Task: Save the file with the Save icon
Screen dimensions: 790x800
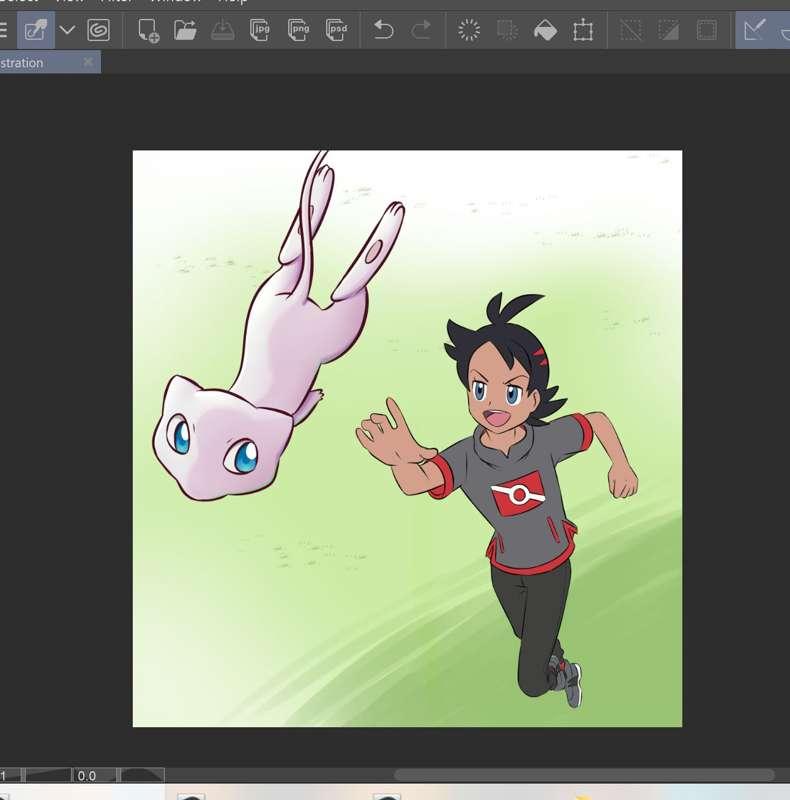Action: [223, 30]
